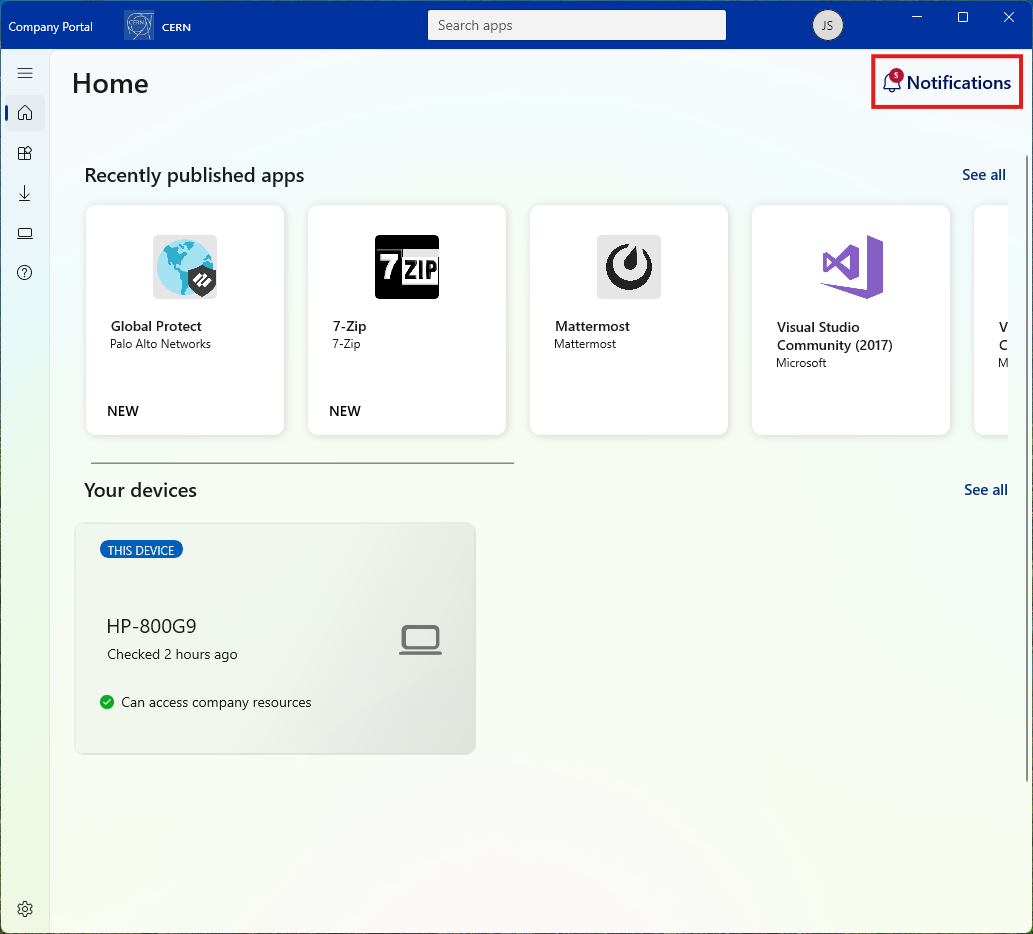
Task: Click the Notifications label text
Action: point(959,82)
